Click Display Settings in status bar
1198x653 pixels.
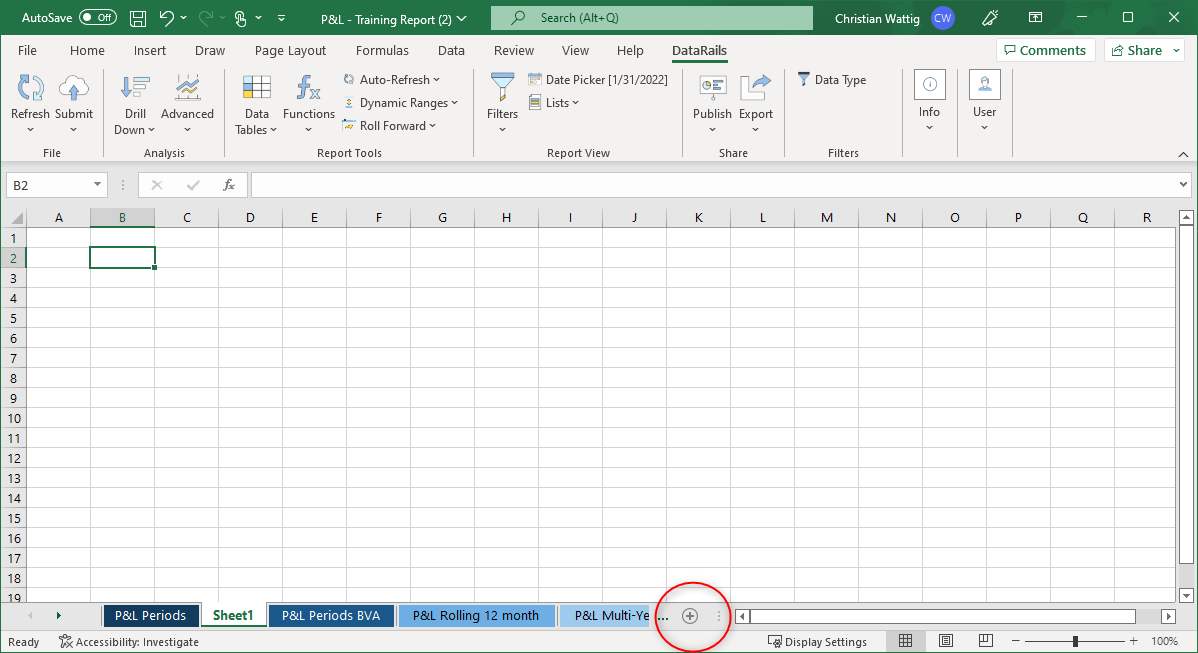click(x=817, y=642)
